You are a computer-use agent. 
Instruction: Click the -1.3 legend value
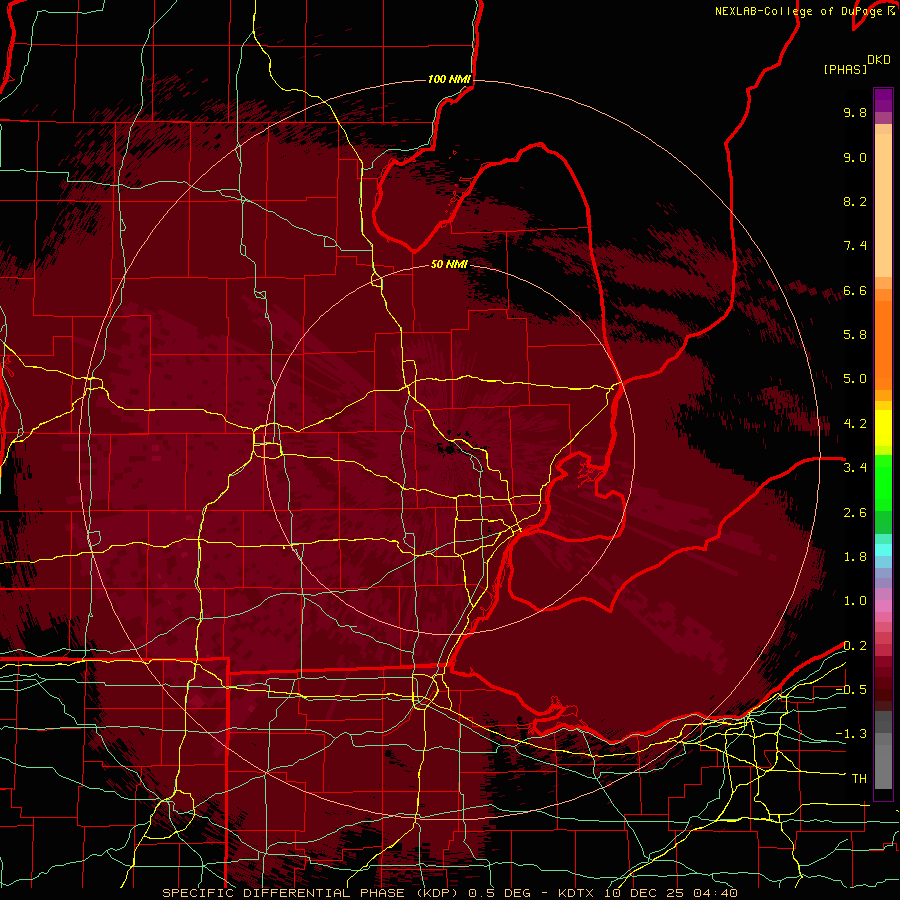click(x=851, y=734)
